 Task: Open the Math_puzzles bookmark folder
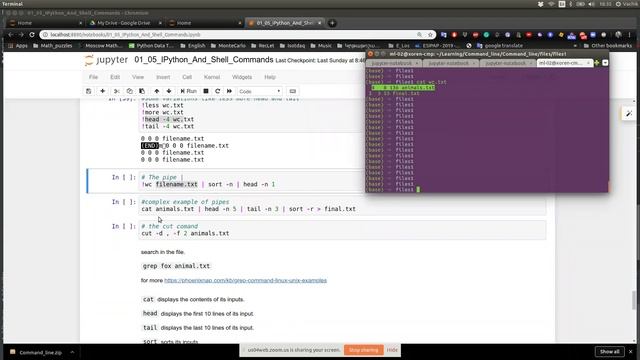53,46
